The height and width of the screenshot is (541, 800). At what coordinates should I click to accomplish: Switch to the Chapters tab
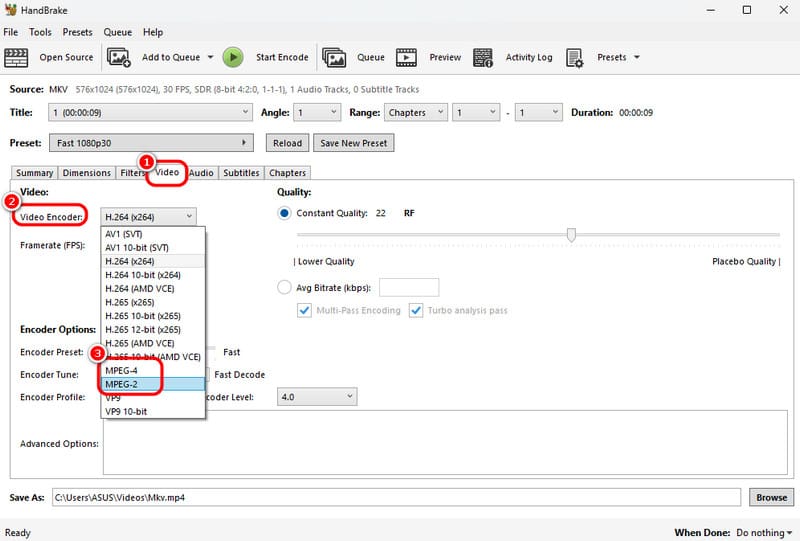click(x=287, y=173)
